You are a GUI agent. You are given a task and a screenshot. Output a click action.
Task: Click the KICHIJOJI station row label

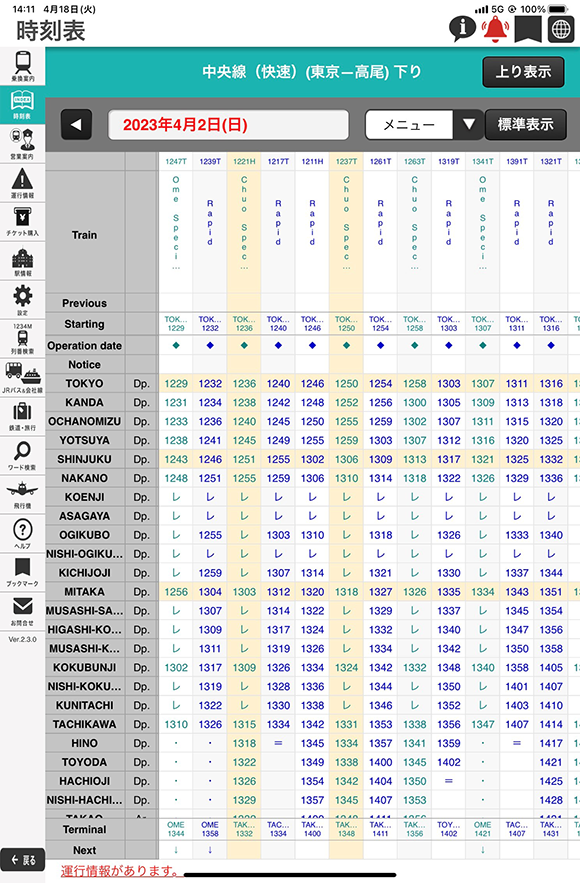pos(84,573)
